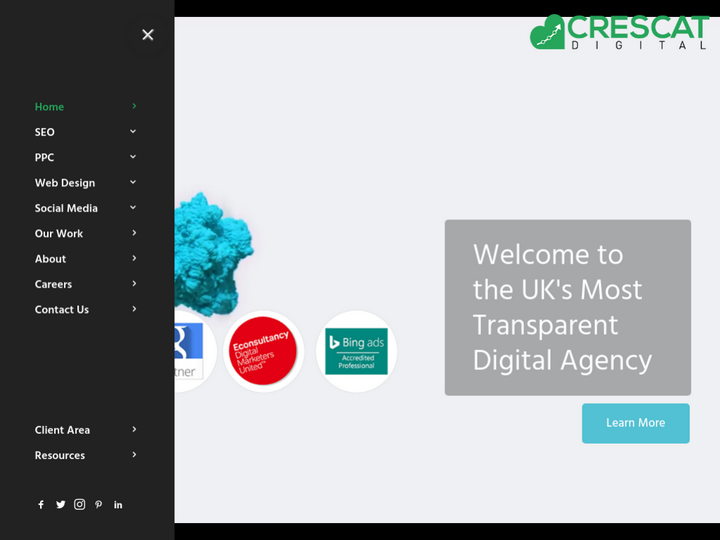Open the Pinterest social icon
This screenshot has width=720, height=540.
point(98,505)
